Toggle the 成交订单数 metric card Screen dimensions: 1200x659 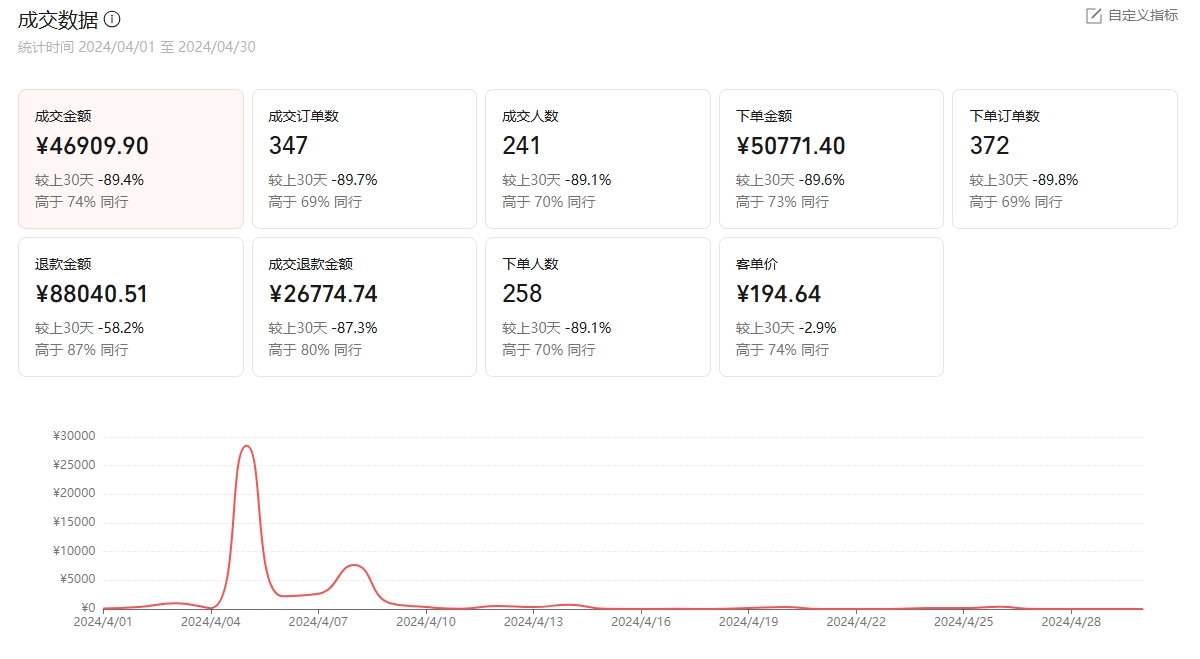point(364,158)
